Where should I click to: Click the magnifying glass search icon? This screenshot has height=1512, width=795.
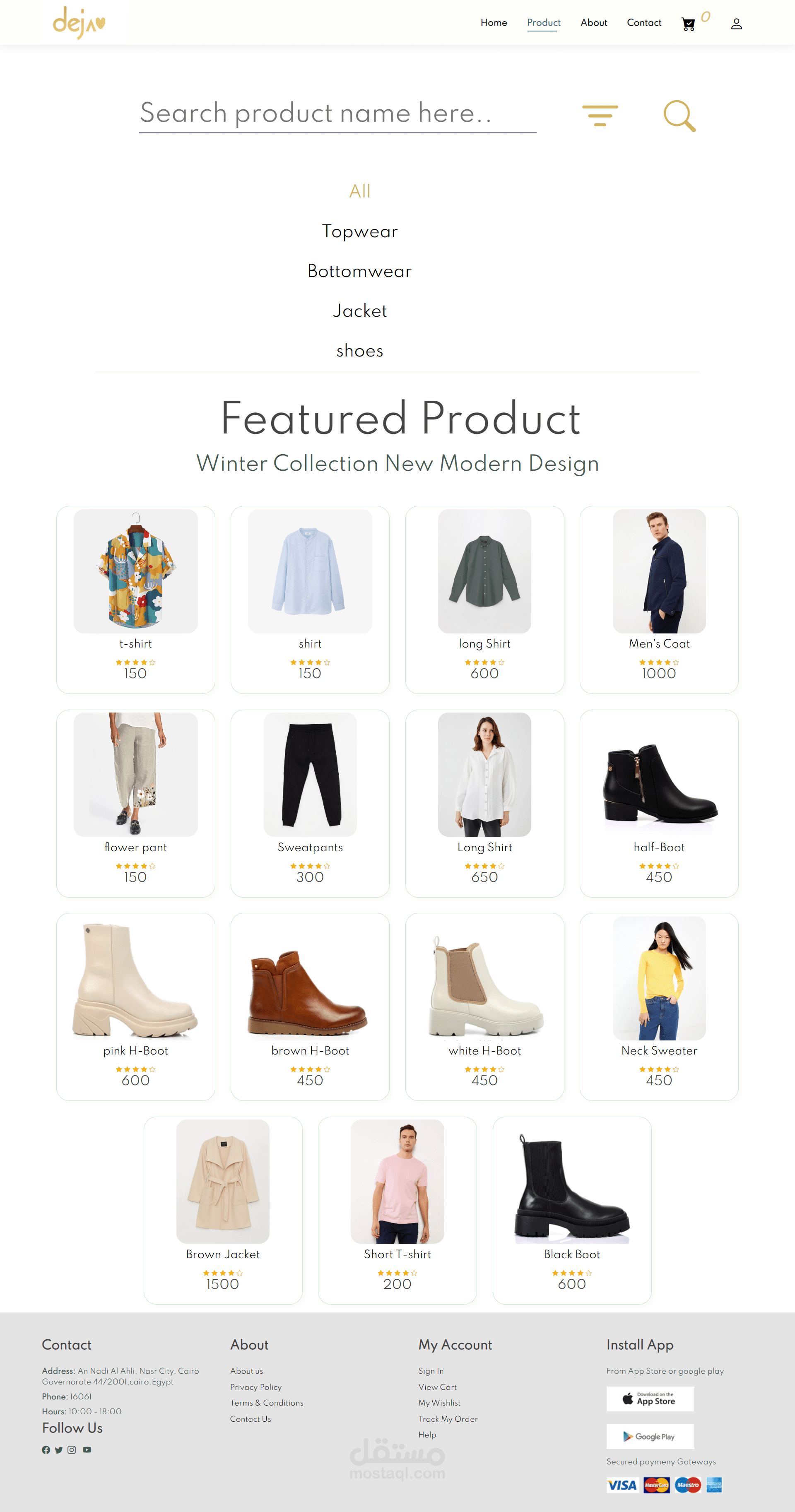(x=679, y=116)
